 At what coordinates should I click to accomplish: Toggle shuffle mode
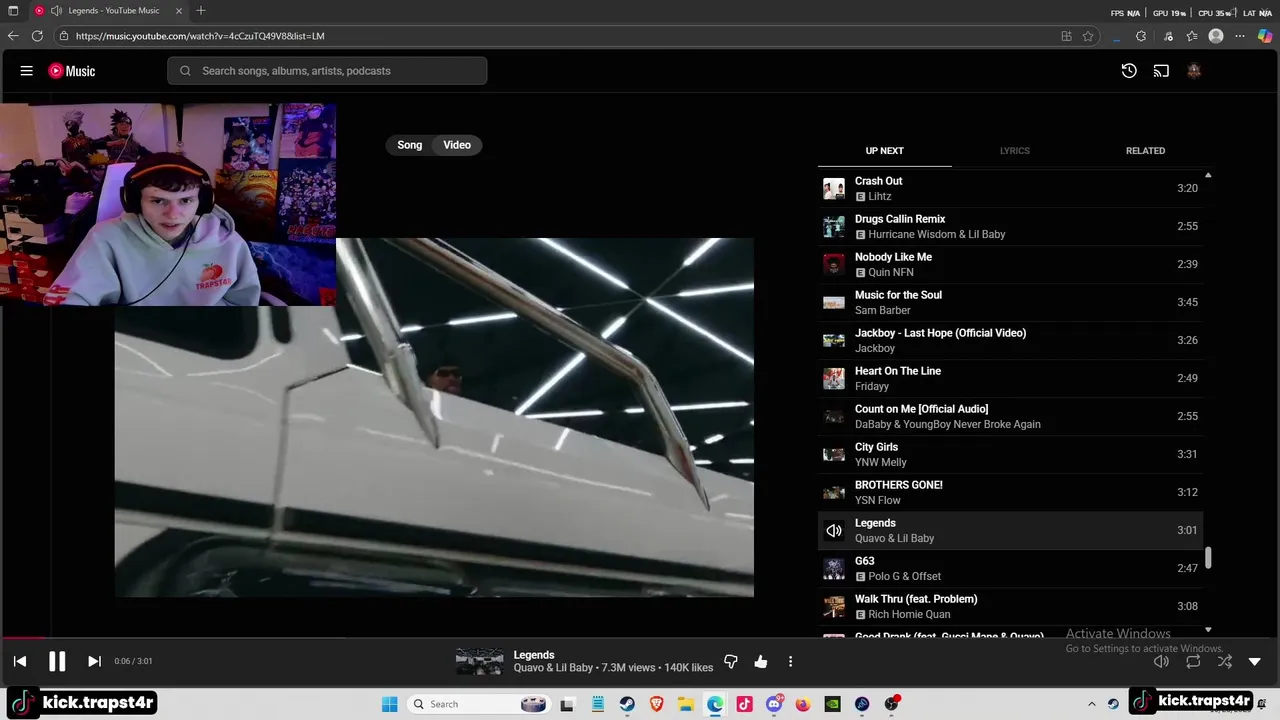click(1225, 661)
